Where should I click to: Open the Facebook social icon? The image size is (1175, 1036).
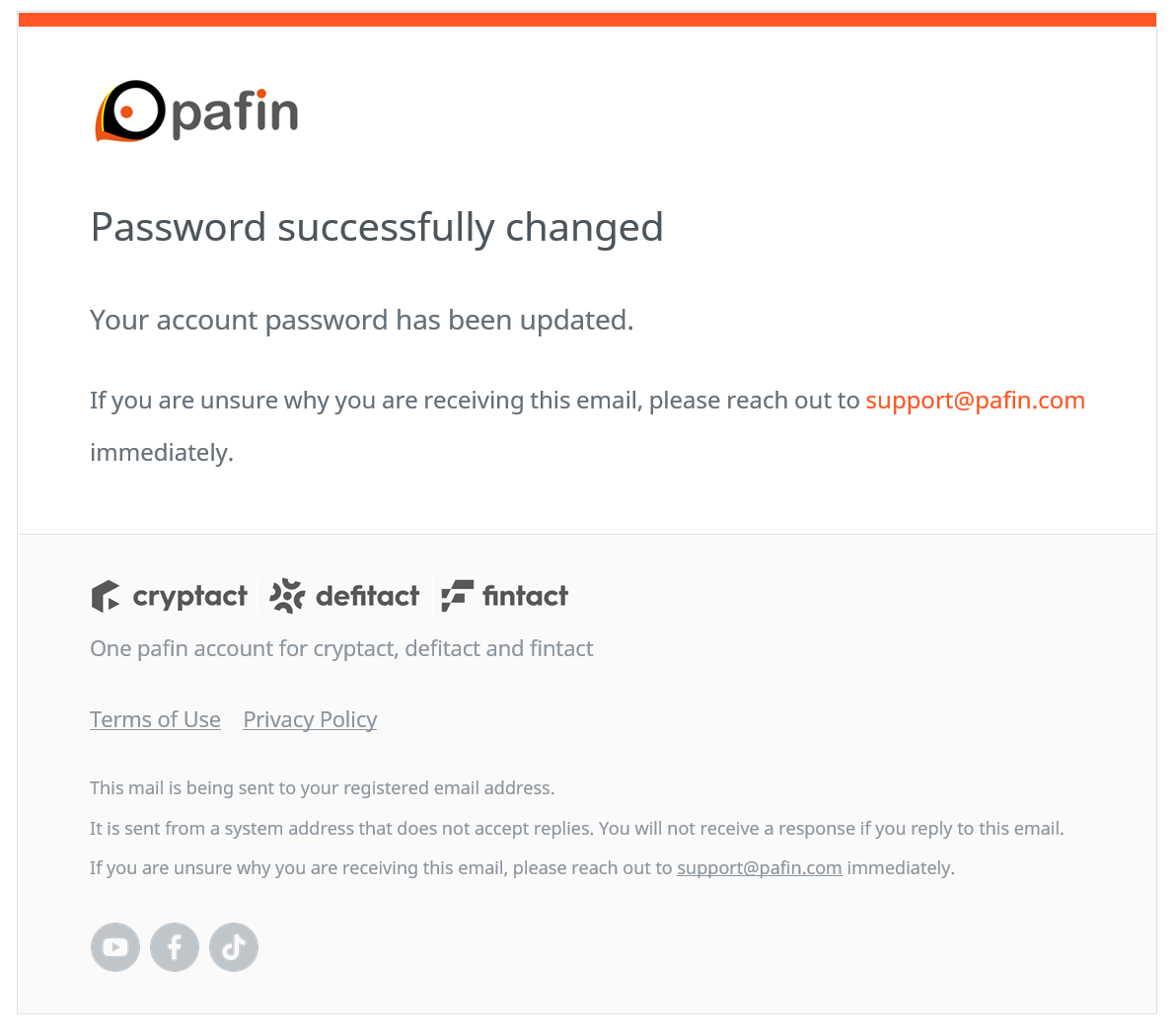click(x=175, y=947)
